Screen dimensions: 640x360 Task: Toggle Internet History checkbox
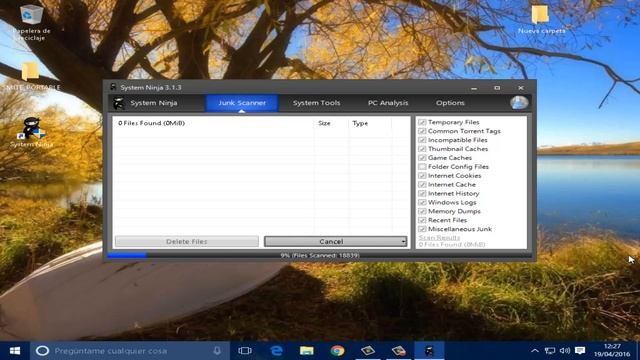coord(422,193)
